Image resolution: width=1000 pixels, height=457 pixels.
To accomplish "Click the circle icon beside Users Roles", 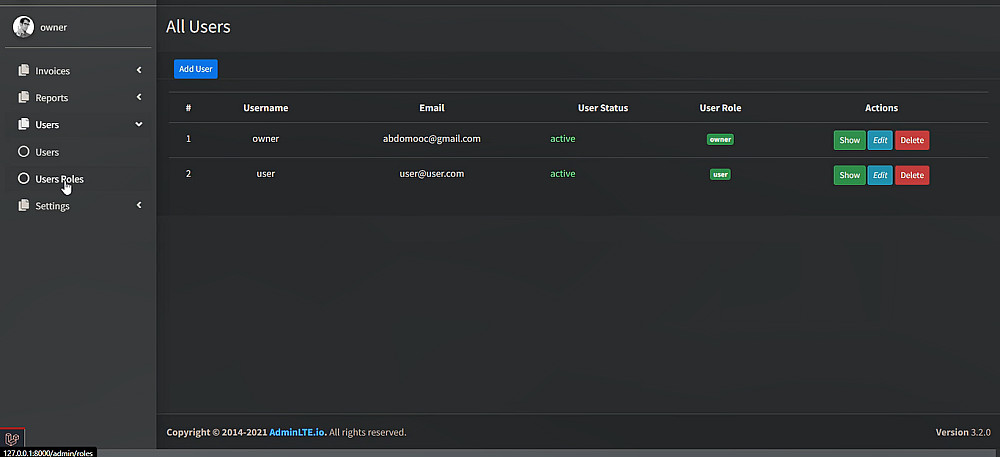I will [24, 179].
